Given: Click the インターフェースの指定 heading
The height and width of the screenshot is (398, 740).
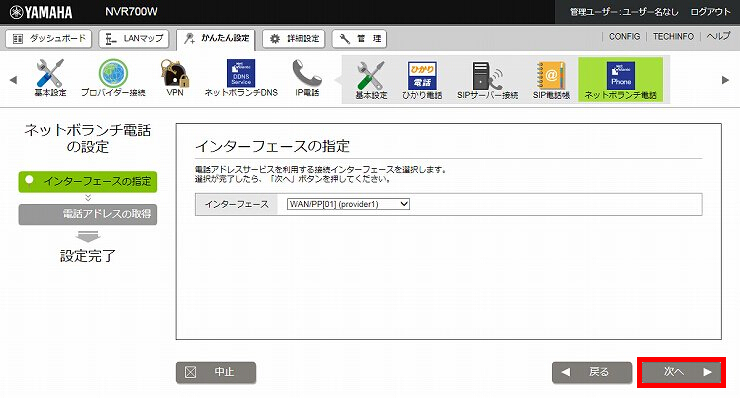Looking at the screenshot, I should [272, 146].
